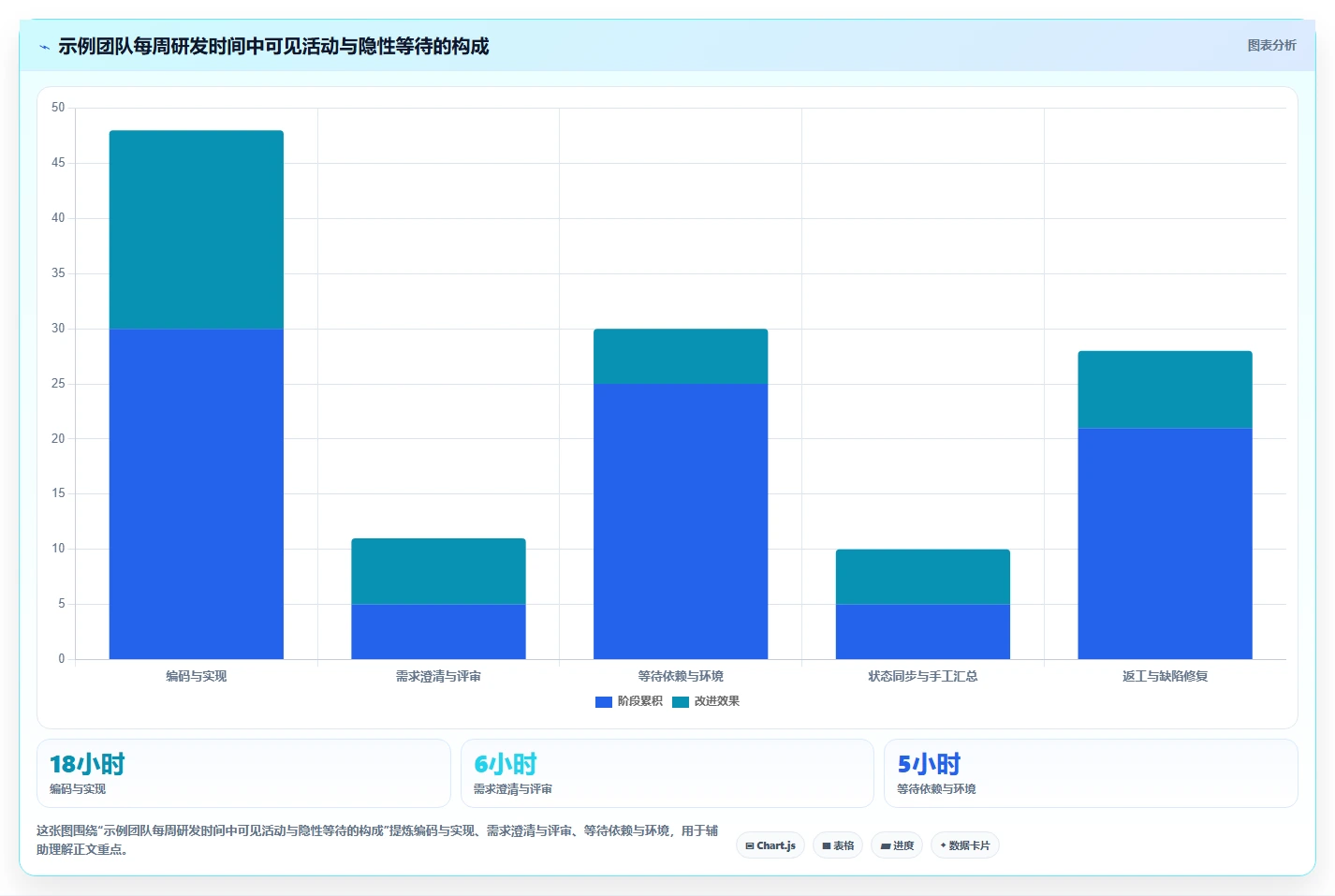This screenshot has width=1335, height=896.
Task: Click the chart description paragraph
Action: click(377, 840)
